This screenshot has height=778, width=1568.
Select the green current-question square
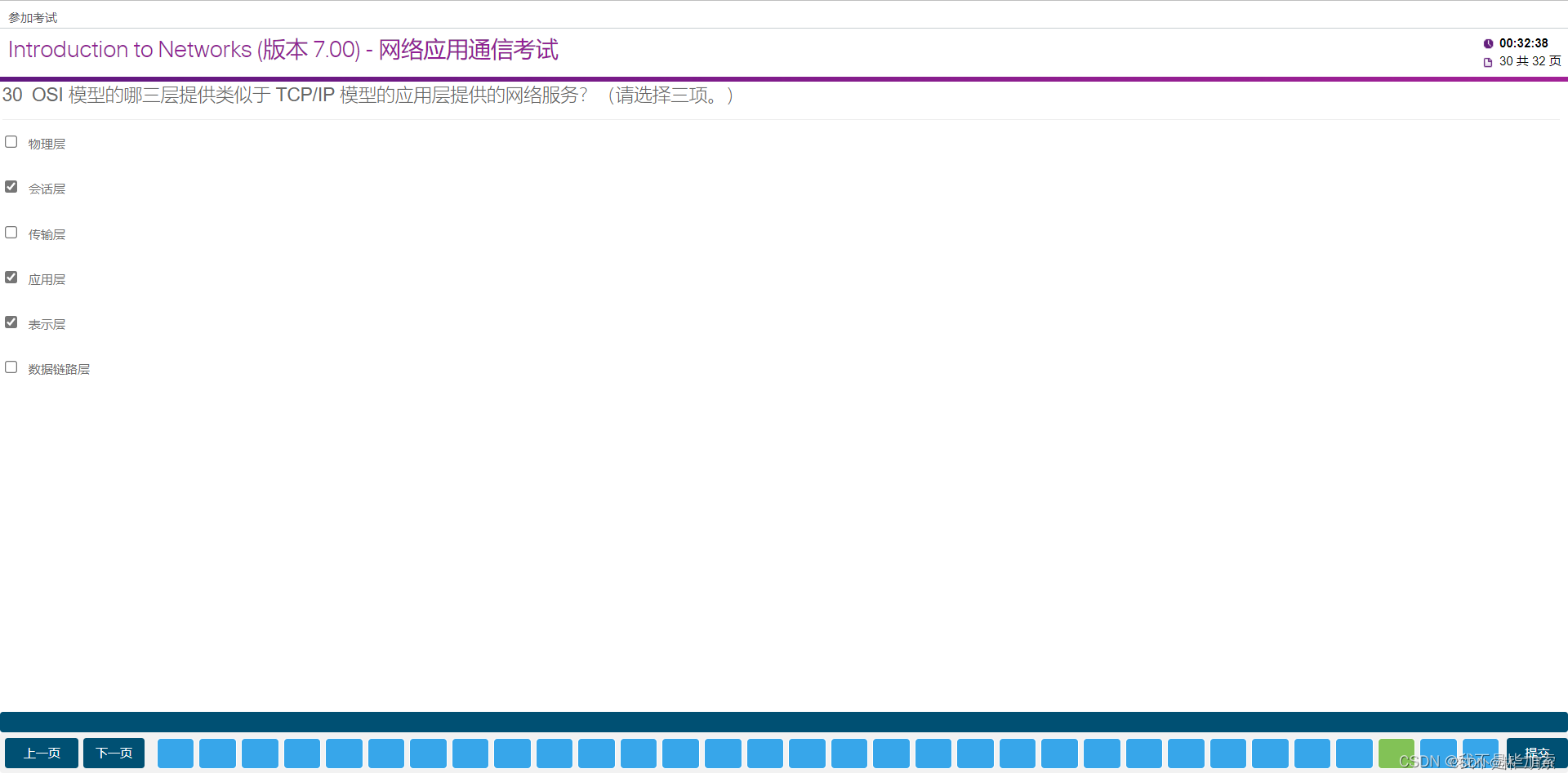[x=1396, y=754]
